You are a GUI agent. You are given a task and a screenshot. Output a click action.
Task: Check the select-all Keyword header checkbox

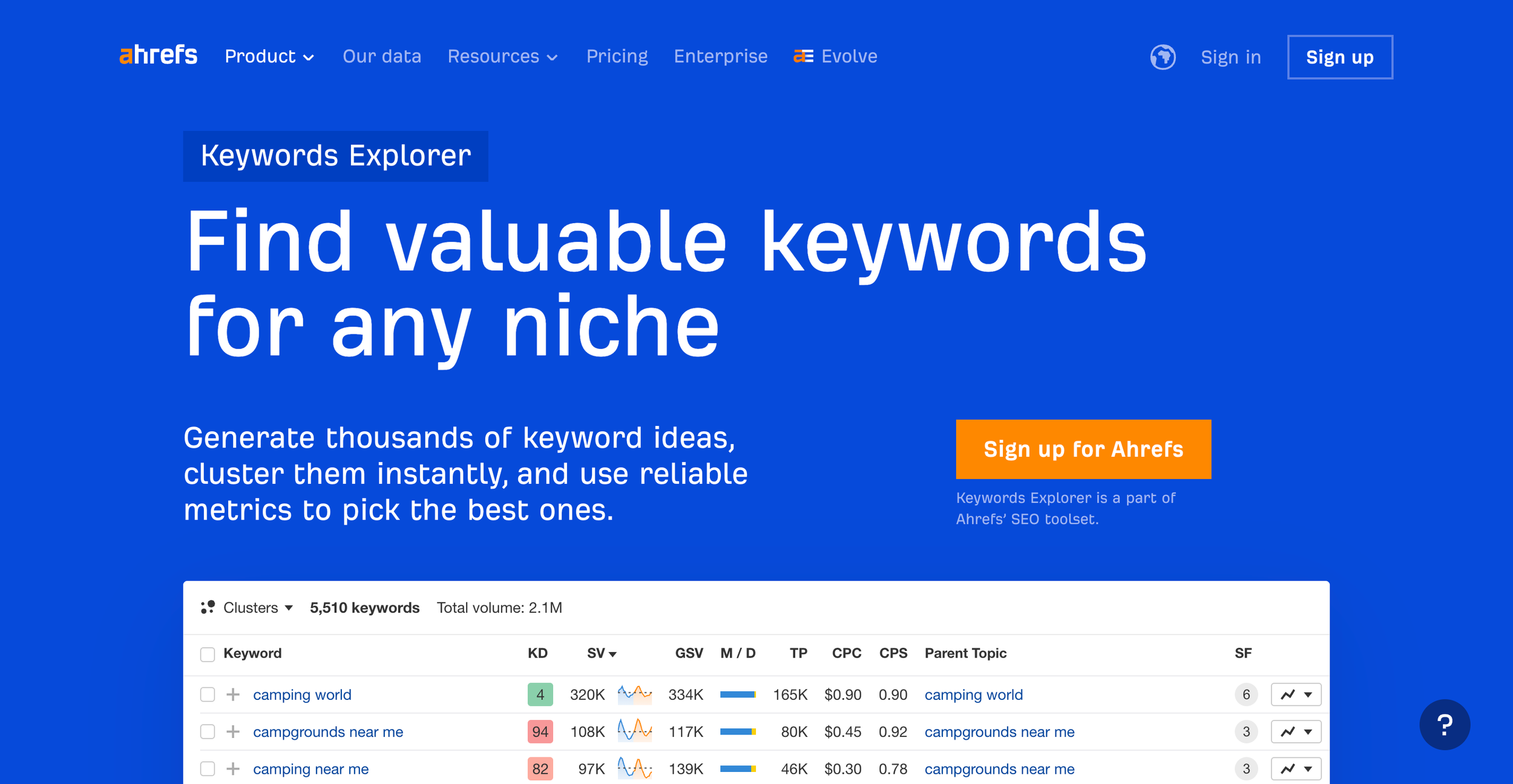click(x=208, y=654)
